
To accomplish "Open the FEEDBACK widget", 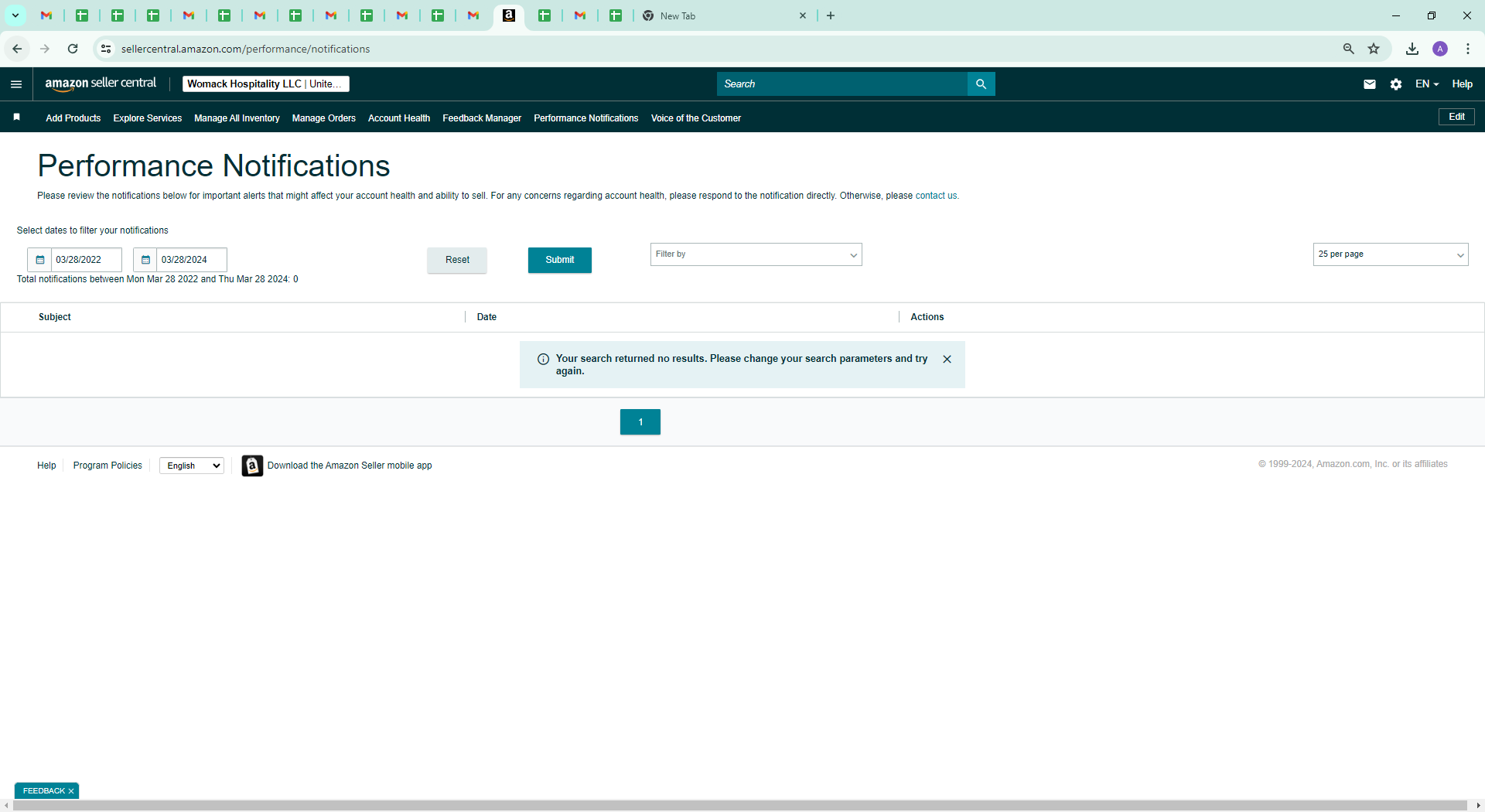I will (x=44, y=791).
